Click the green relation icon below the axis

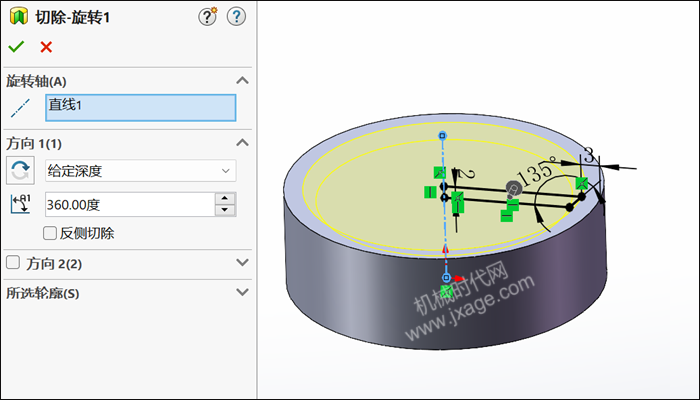coord(446,292)
